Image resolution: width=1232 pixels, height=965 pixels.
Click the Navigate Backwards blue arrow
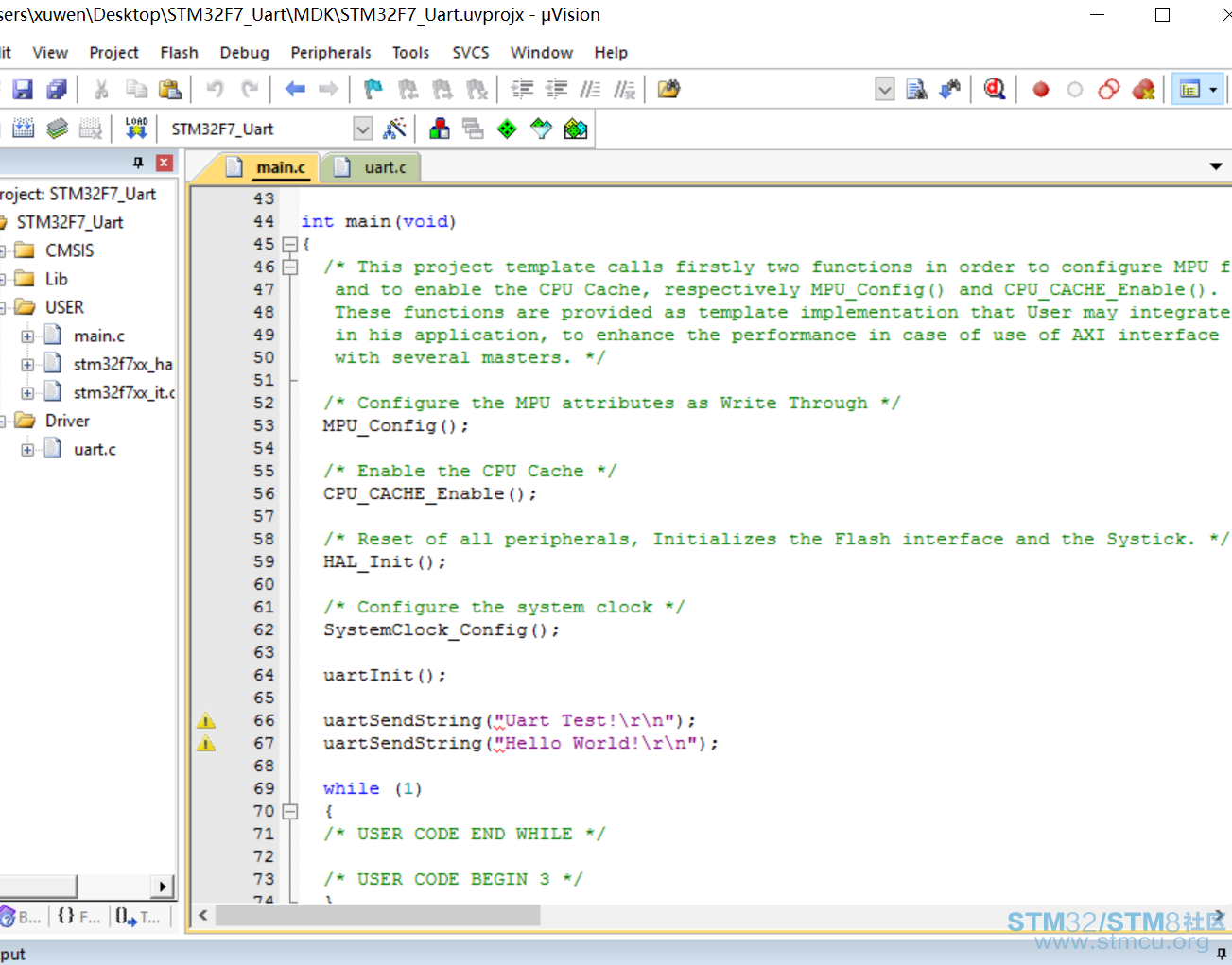point(295,90)
